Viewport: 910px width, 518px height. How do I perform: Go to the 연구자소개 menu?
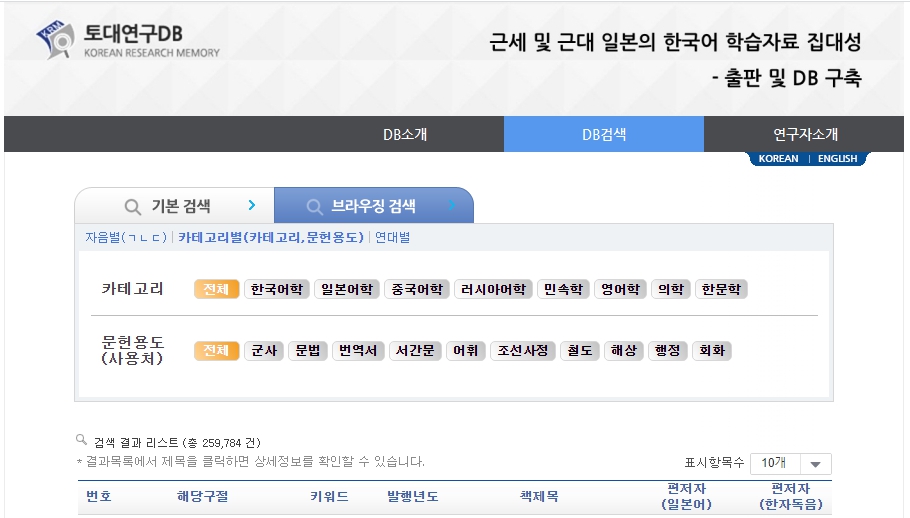[x=805, y=134]
